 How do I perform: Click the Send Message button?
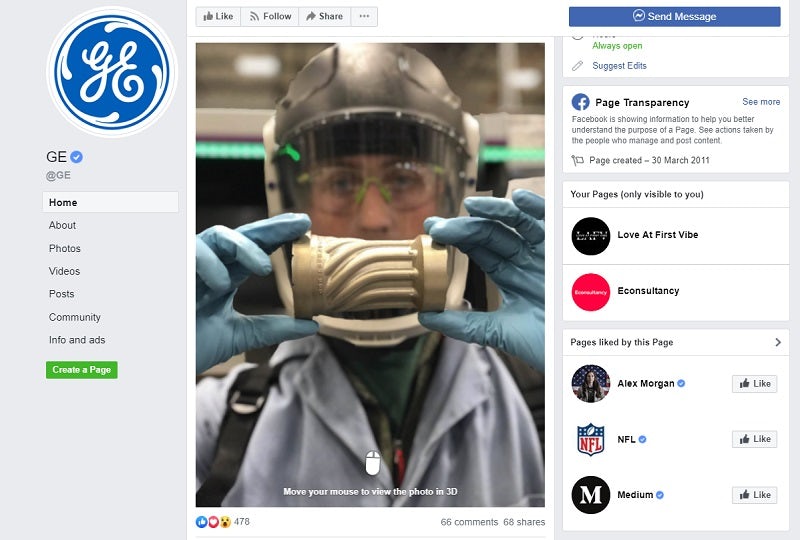click(674, 16)
